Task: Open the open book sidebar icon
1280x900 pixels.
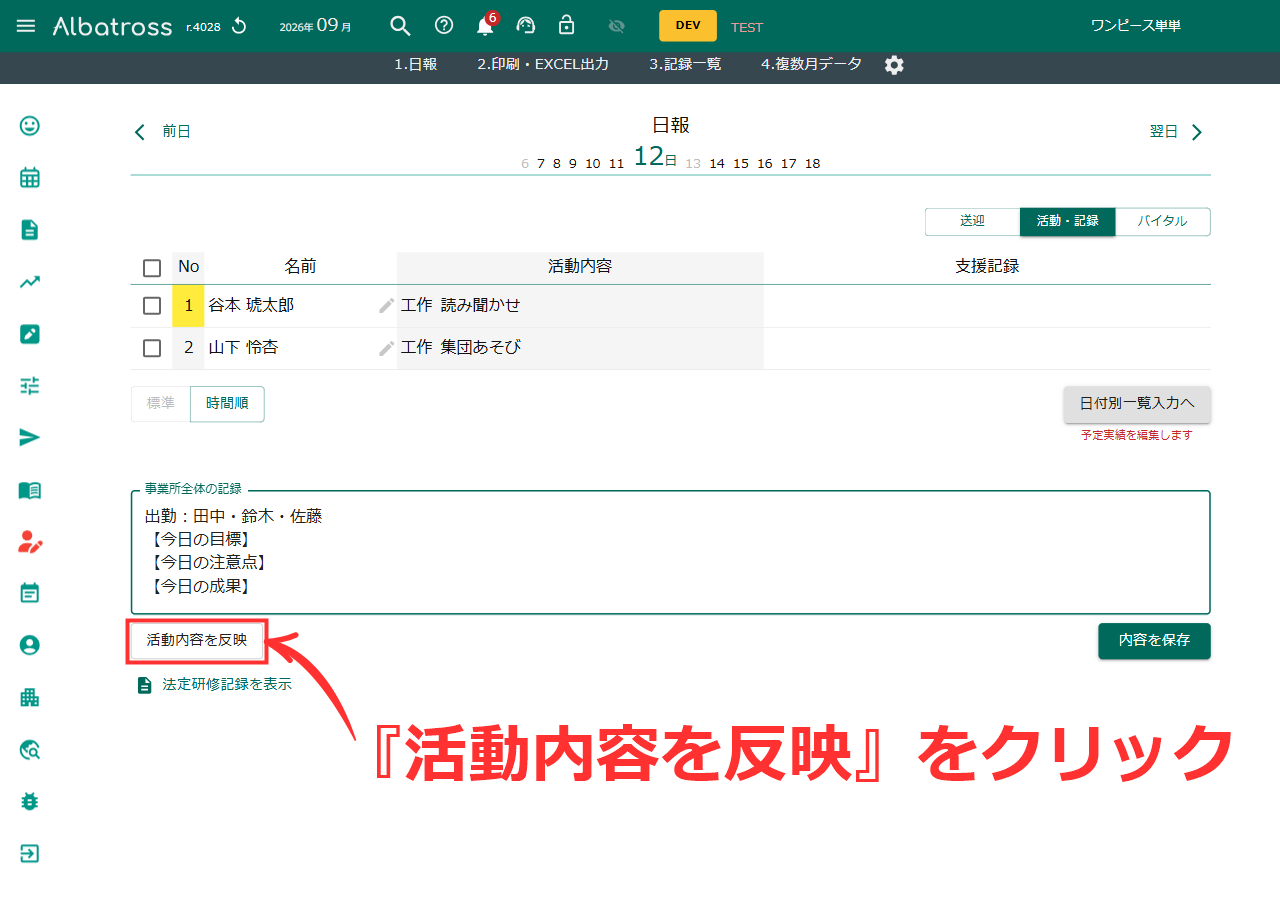Action: pyautogui.click(x=30, y=490)
